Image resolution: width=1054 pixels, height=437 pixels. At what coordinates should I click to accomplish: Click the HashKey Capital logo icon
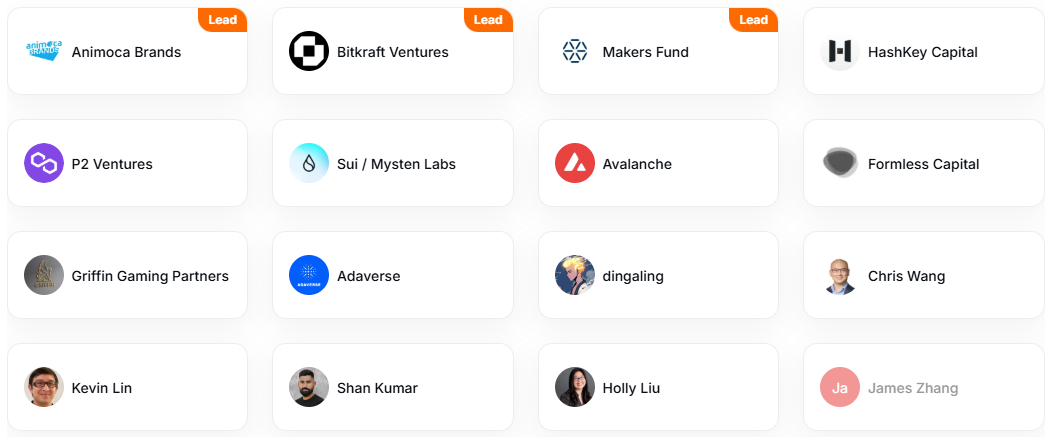click(840, 51)
